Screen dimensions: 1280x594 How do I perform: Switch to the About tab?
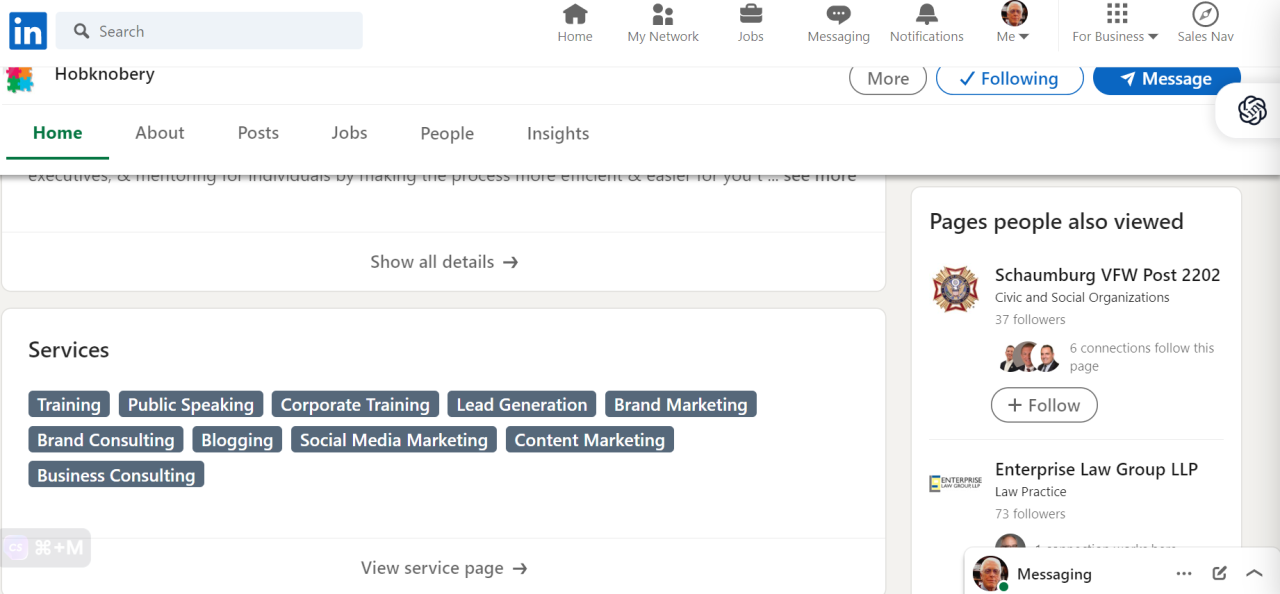coord(160,133)
